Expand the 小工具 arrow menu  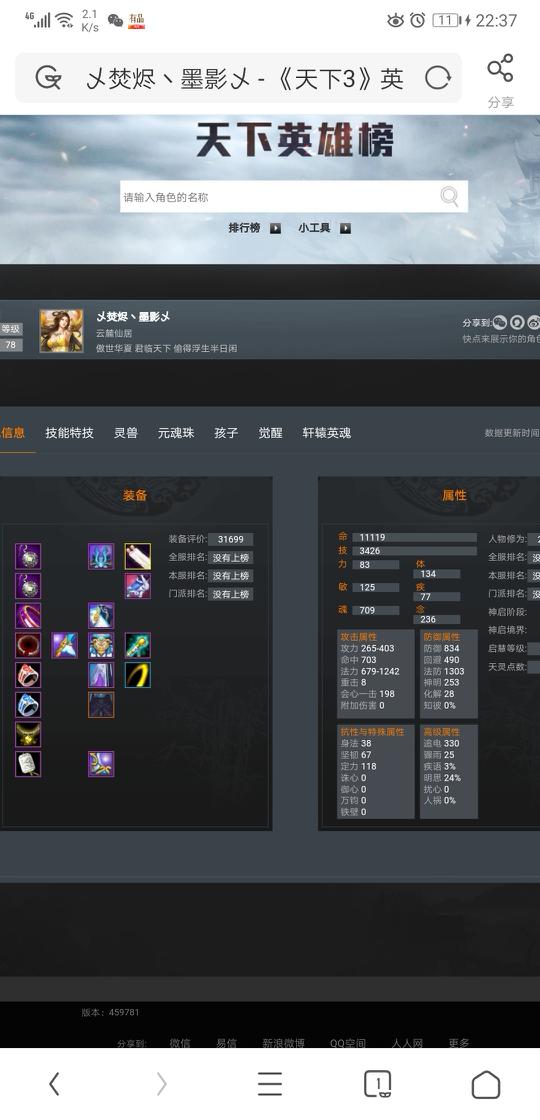point(346,229)
